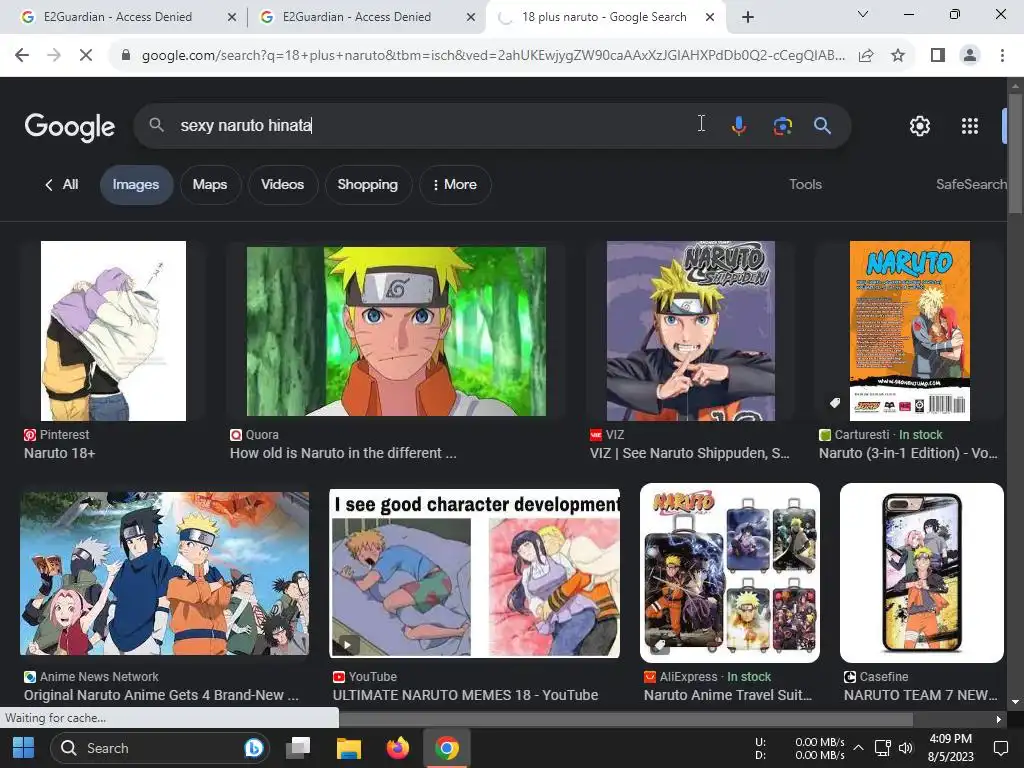This screenshot has height=768, width=1024.
Task: Submit search with blue magnifier icon
Action: coord(822,125)
